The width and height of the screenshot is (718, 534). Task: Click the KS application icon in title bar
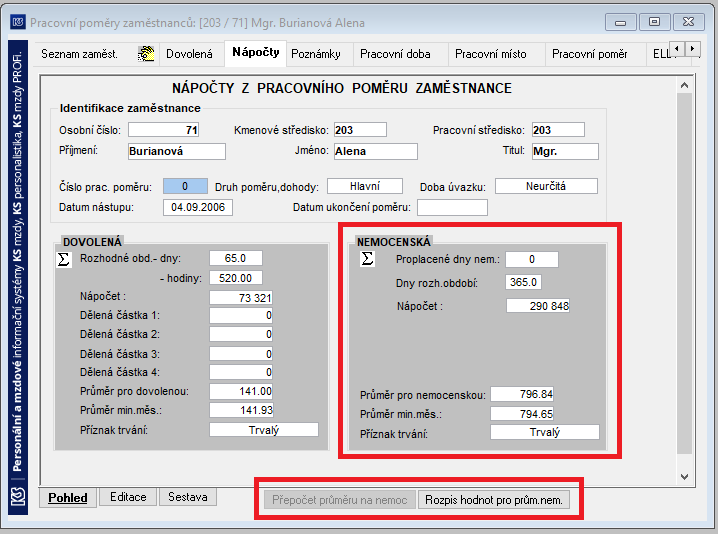coord(18,22)
